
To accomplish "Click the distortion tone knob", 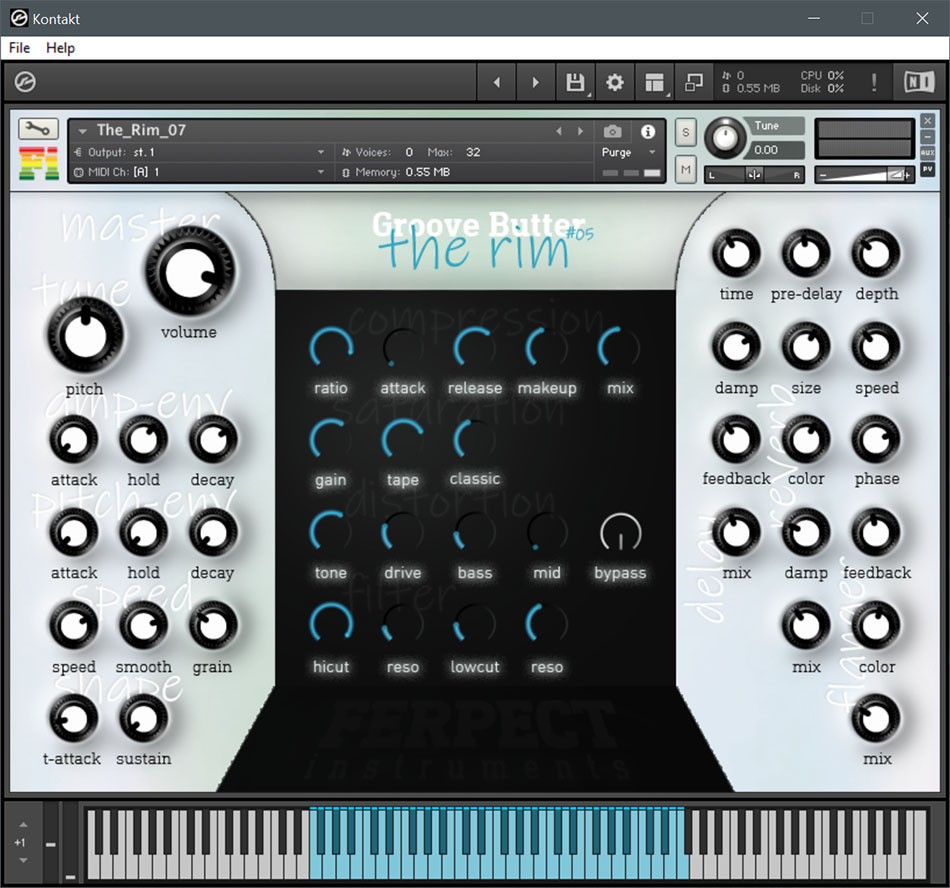I will click(331, 532).
